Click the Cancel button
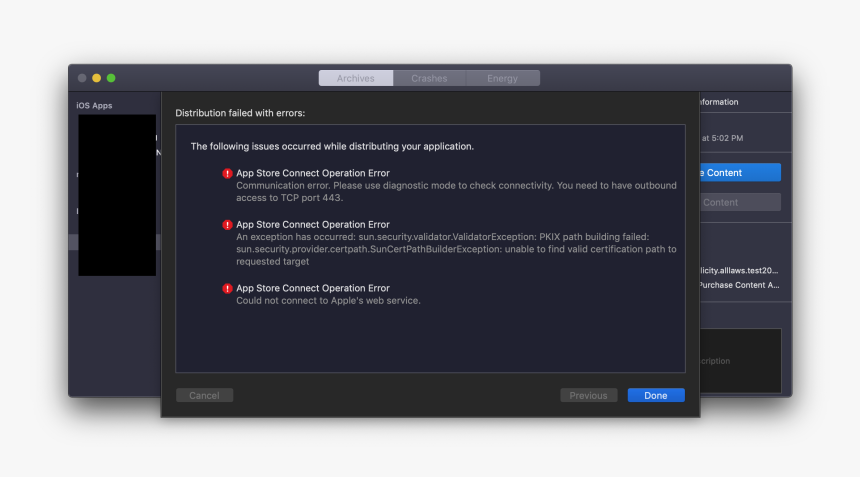 click(x=205, y=395)
